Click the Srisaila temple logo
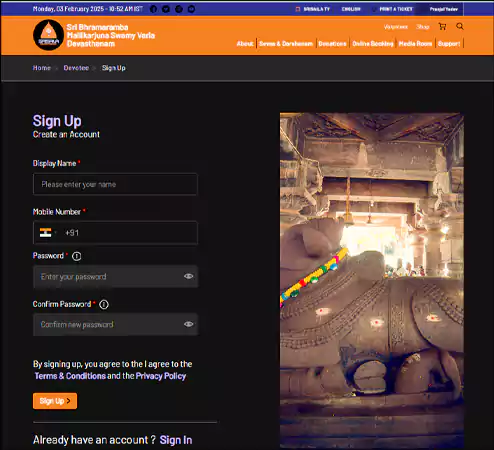This screenshot has height=450, width=494. [48, 35]
